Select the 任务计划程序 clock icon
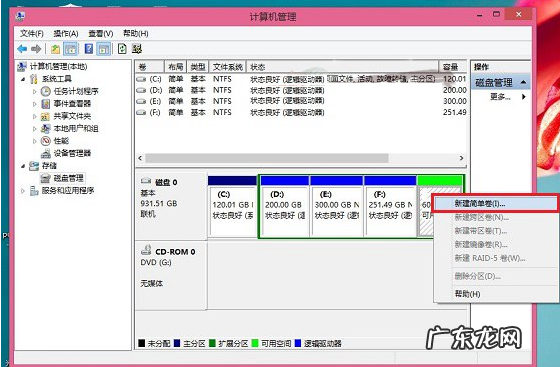This screenshot has width=560, height=367. pos(46,91)
